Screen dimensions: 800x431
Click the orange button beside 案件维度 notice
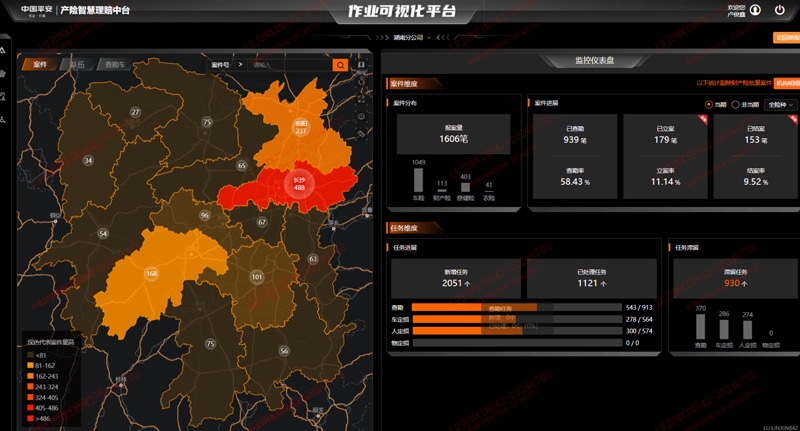pos(787,83)
